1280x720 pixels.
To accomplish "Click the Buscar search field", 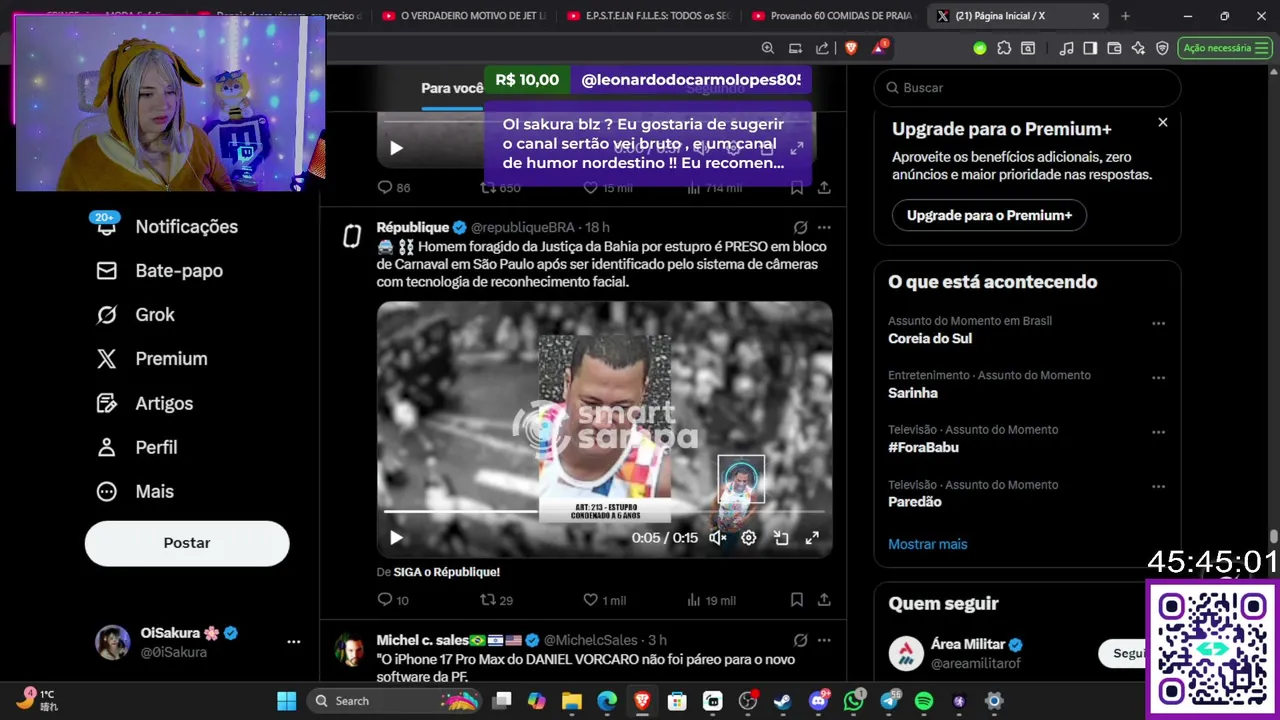I will [x=1027, y=88].
